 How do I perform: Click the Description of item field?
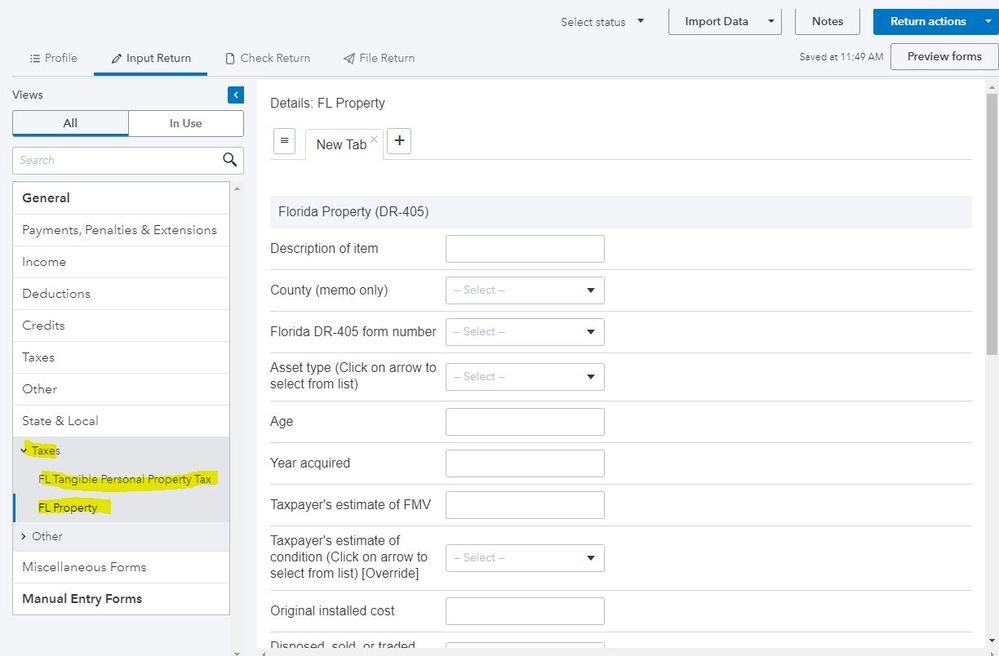[525, 249]
